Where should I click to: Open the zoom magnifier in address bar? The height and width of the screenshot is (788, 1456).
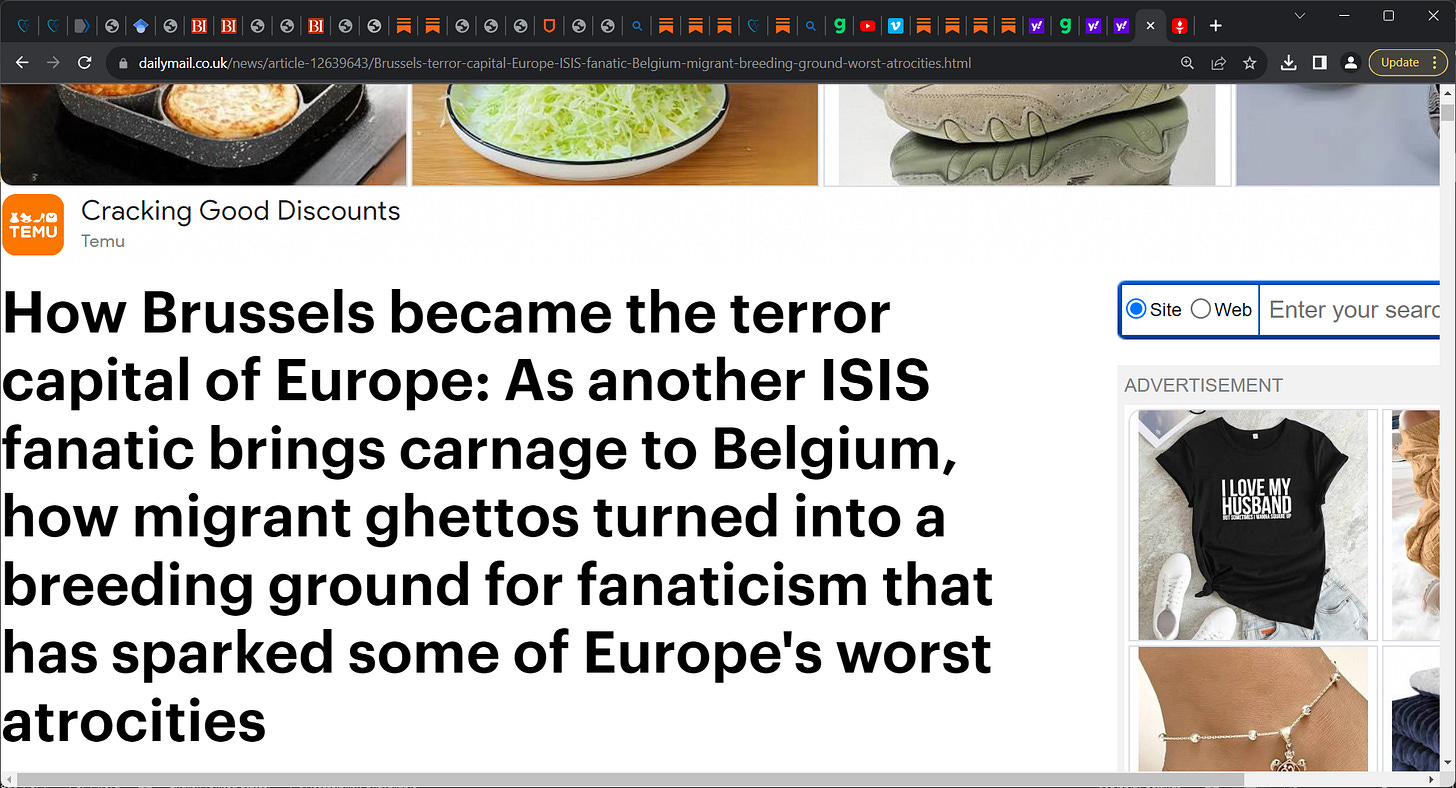pos(1187,62)
